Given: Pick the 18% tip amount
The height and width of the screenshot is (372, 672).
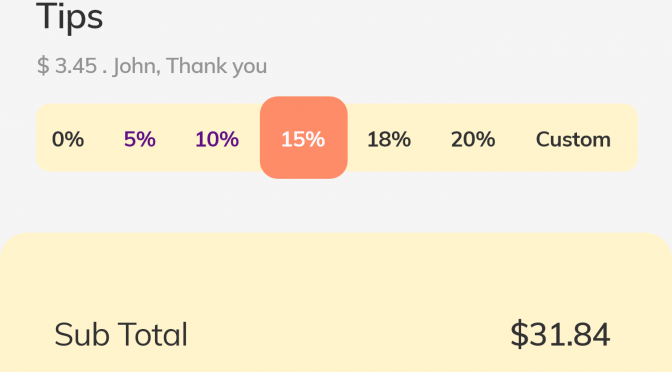Looking at the screenshot, I should [389, 139].
